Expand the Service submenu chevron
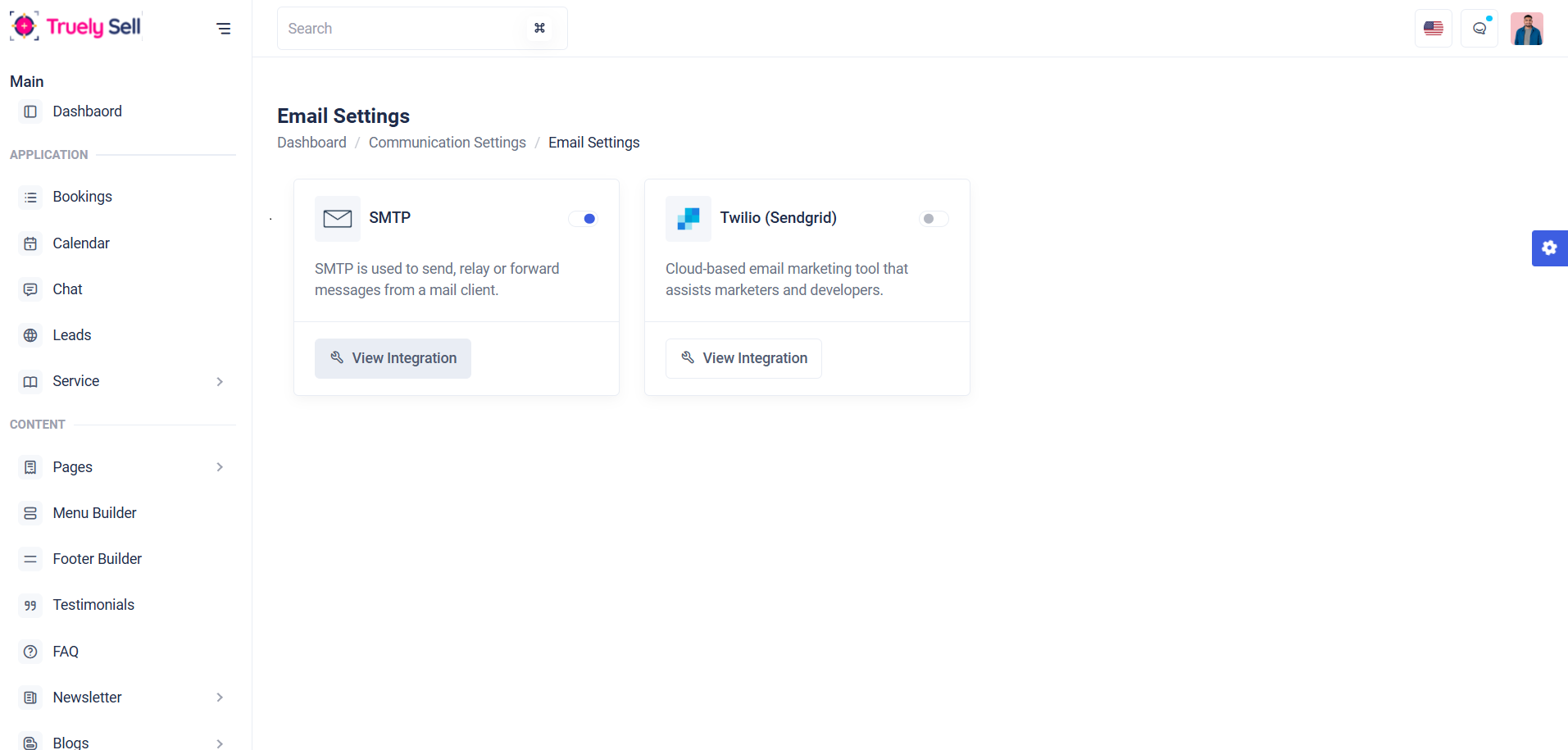This screenshot has height=750, width=1568. click(x=220, y=382)
